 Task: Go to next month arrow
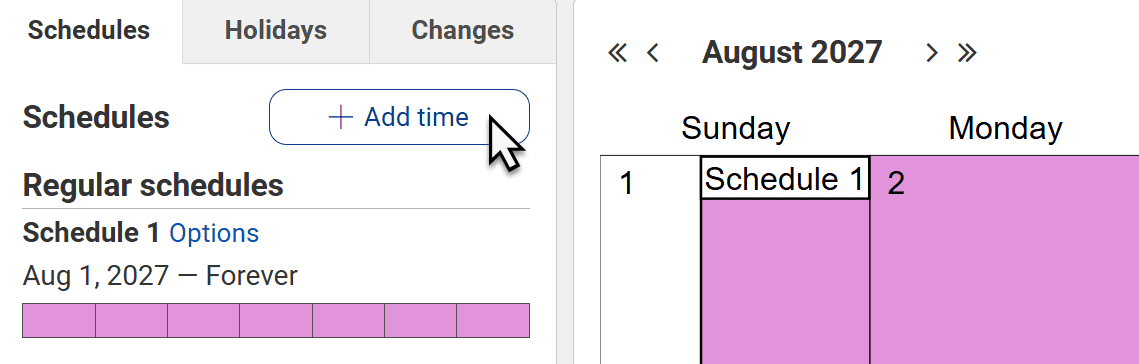click(x=931, y=53)
